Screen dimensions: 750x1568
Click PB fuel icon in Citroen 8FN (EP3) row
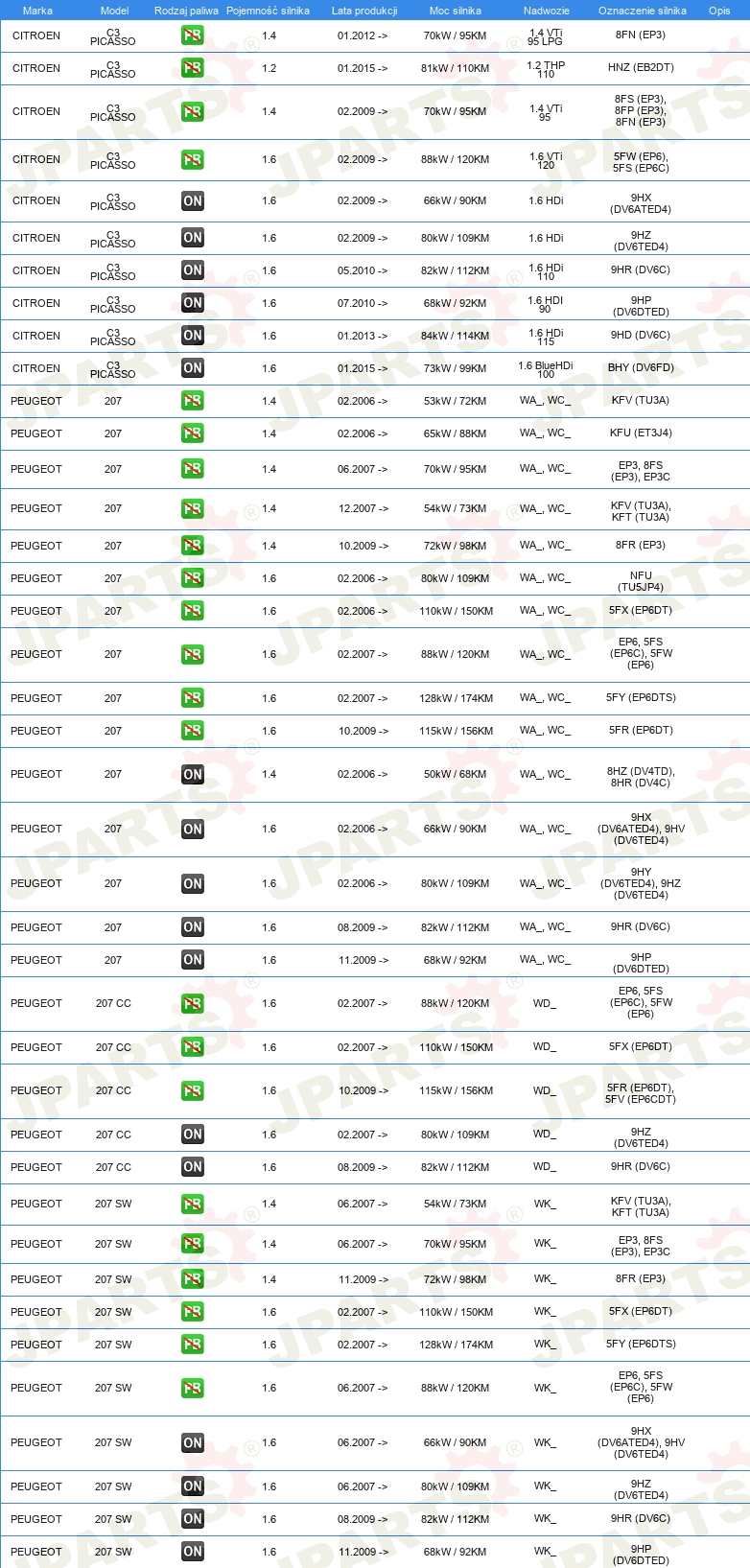193,35
